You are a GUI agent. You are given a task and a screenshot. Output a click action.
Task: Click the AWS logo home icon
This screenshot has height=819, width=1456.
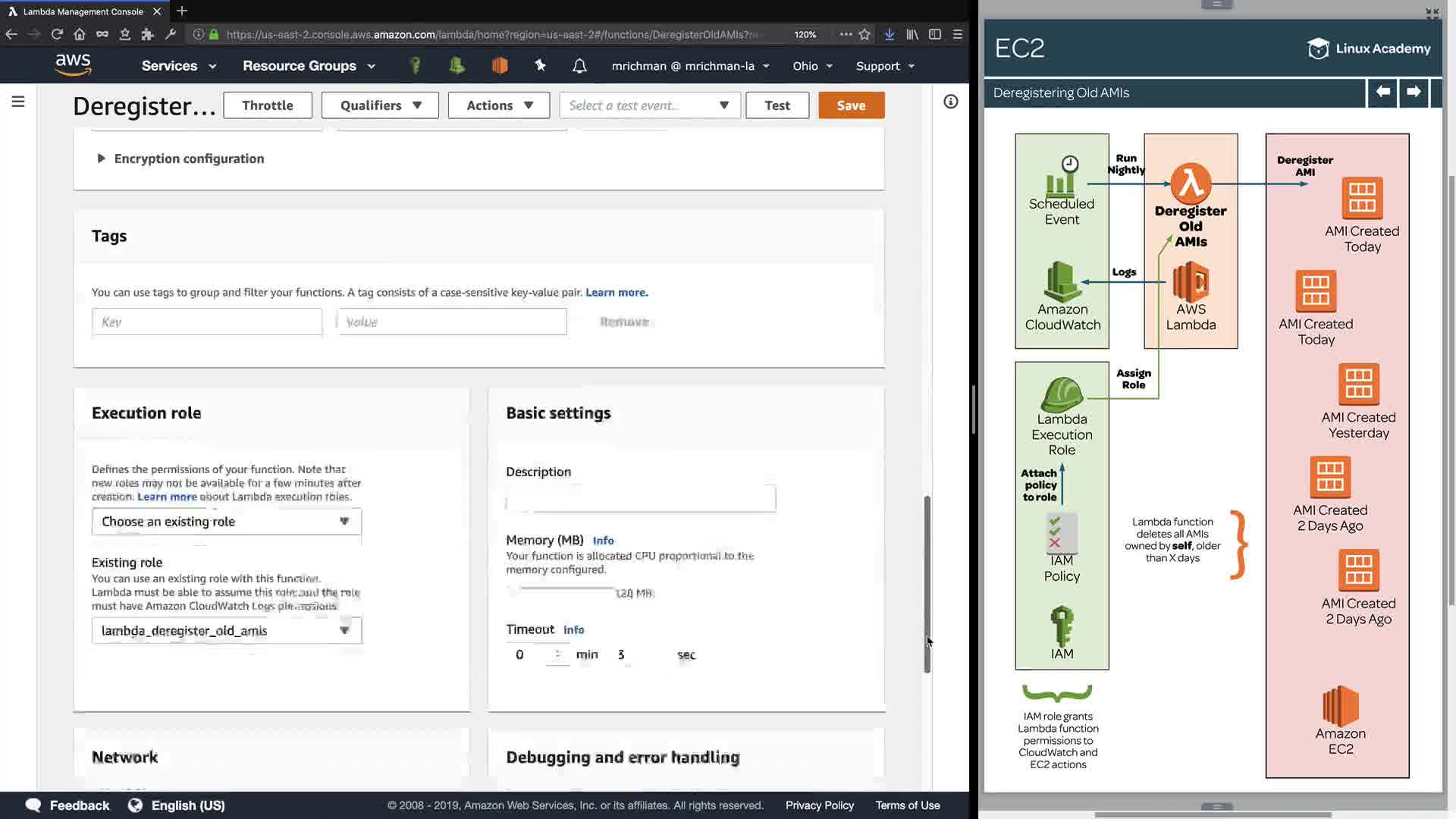click(73, 65)
